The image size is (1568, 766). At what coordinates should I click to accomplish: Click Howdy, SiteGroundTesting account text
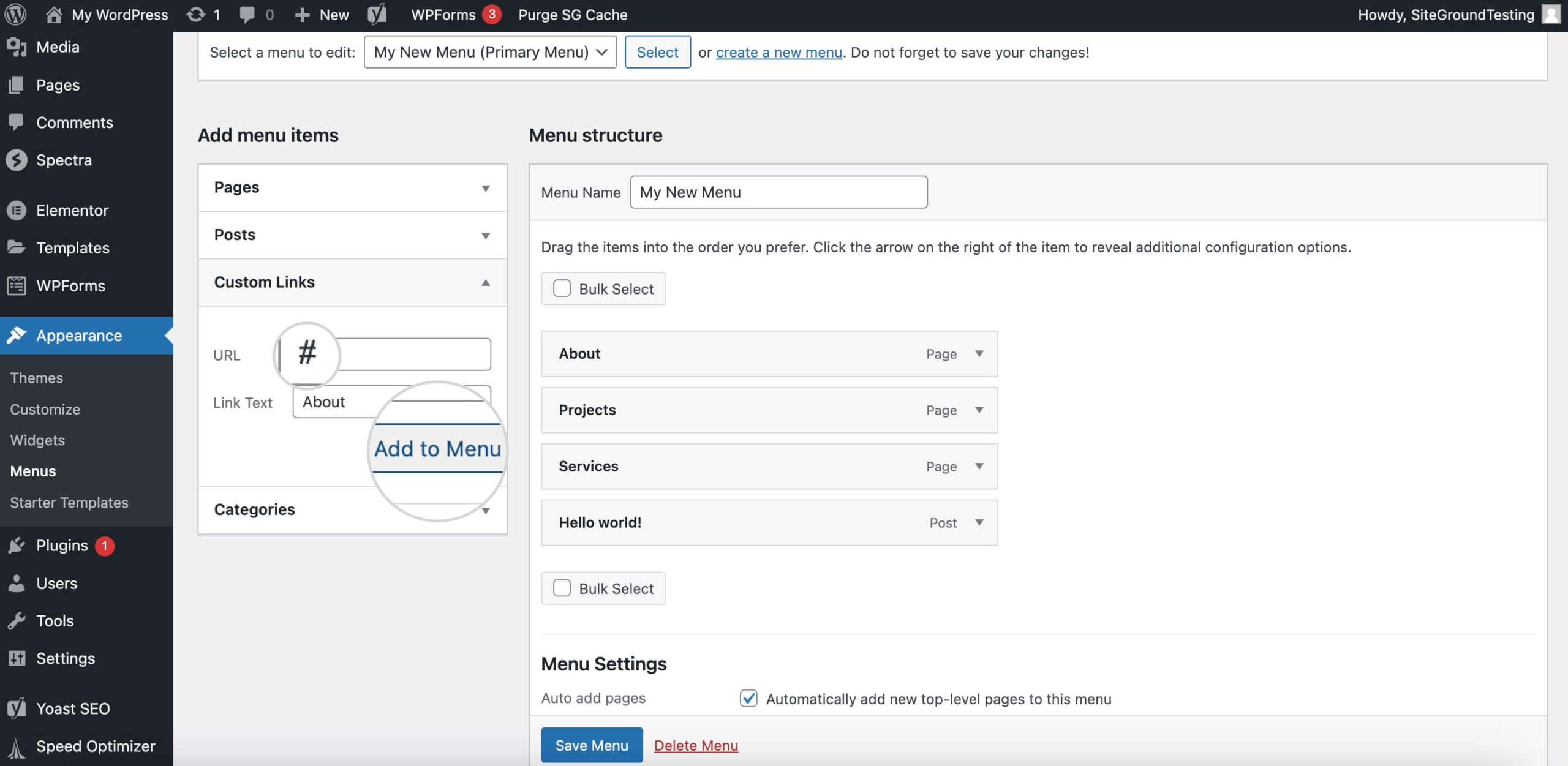(1445, 15)
